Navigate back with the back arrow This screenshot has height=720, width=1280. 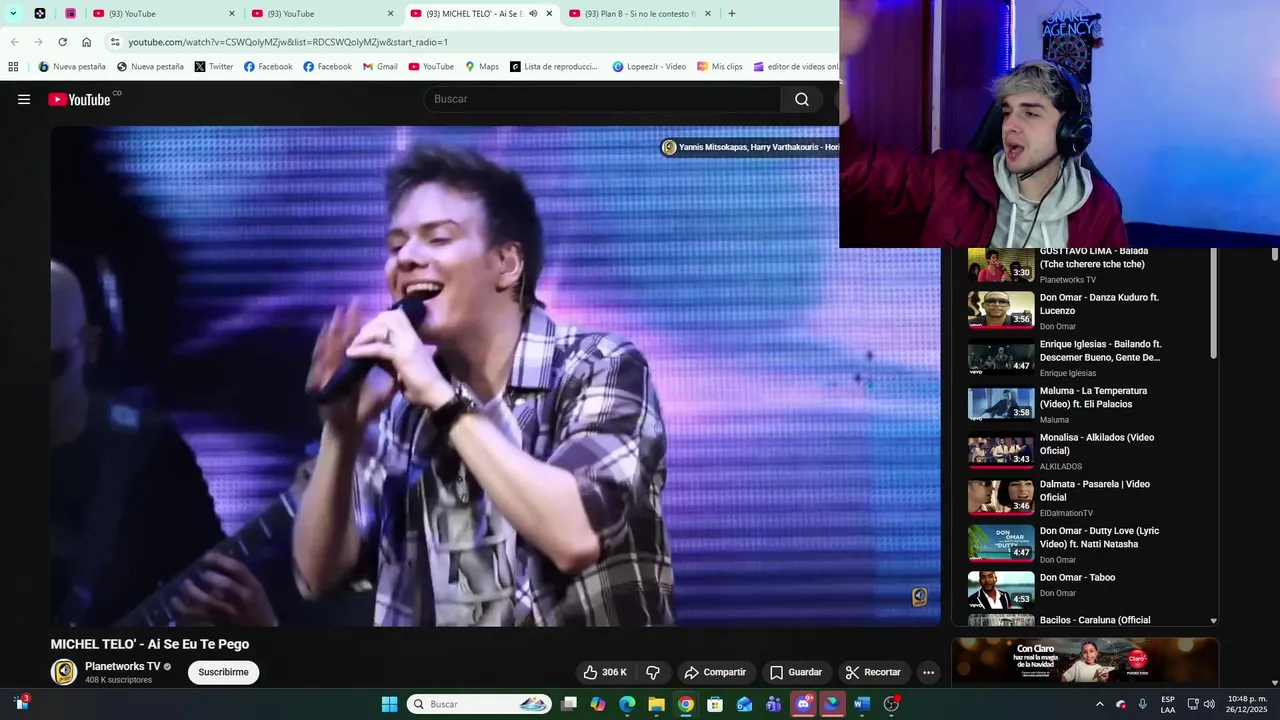[x=15, y=42]
